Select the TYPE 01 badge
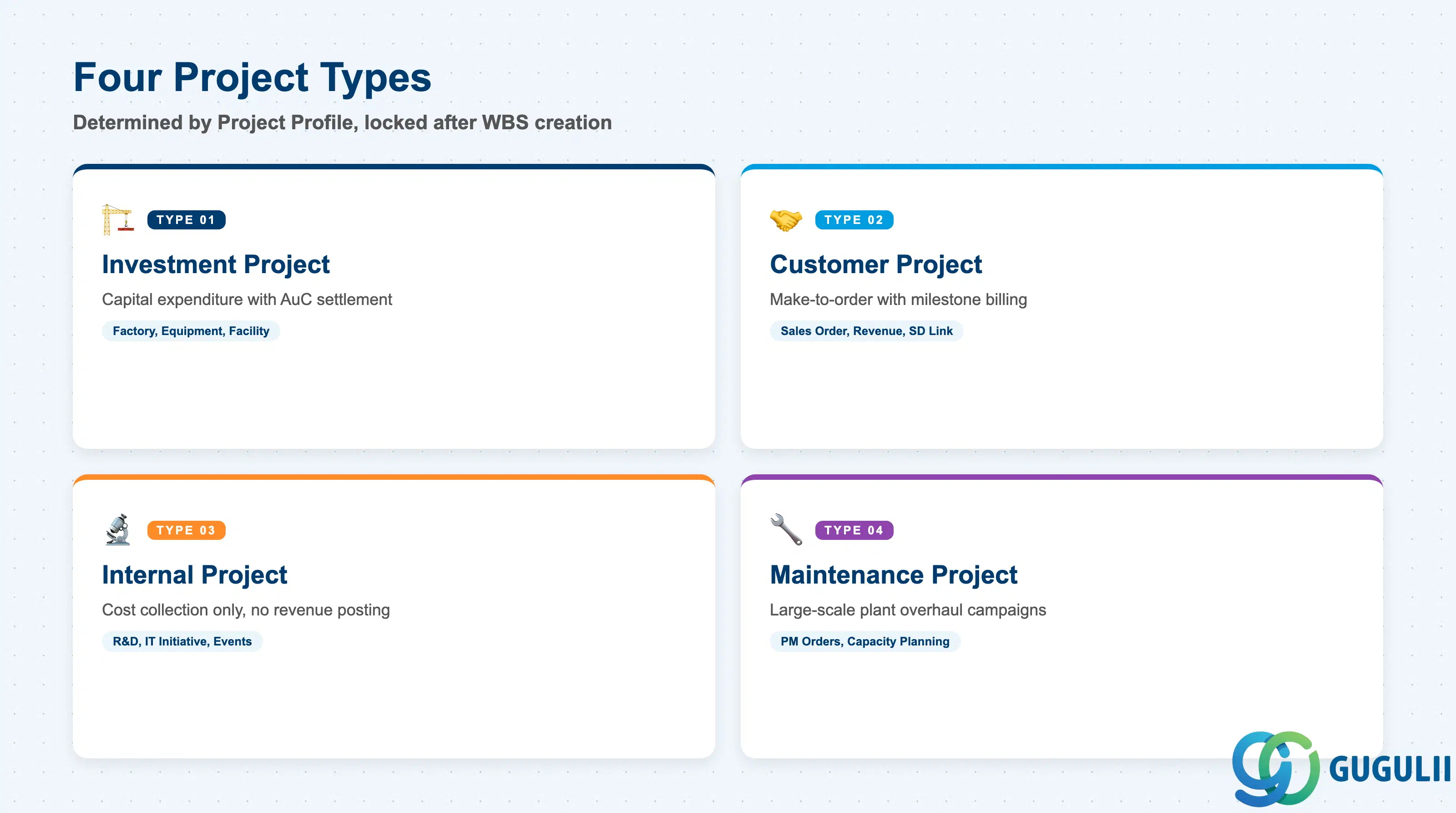This screenshot has width=1456, height=813. pyautogui.click(x=186, y=220)
